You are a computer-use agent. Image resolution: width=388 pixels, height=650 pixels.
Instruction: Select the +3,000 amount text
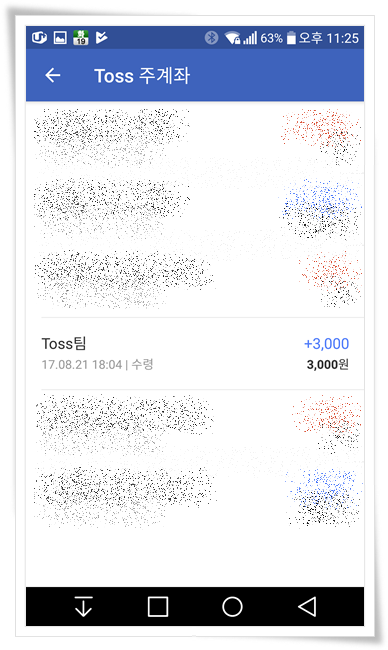tap(327, 344)
